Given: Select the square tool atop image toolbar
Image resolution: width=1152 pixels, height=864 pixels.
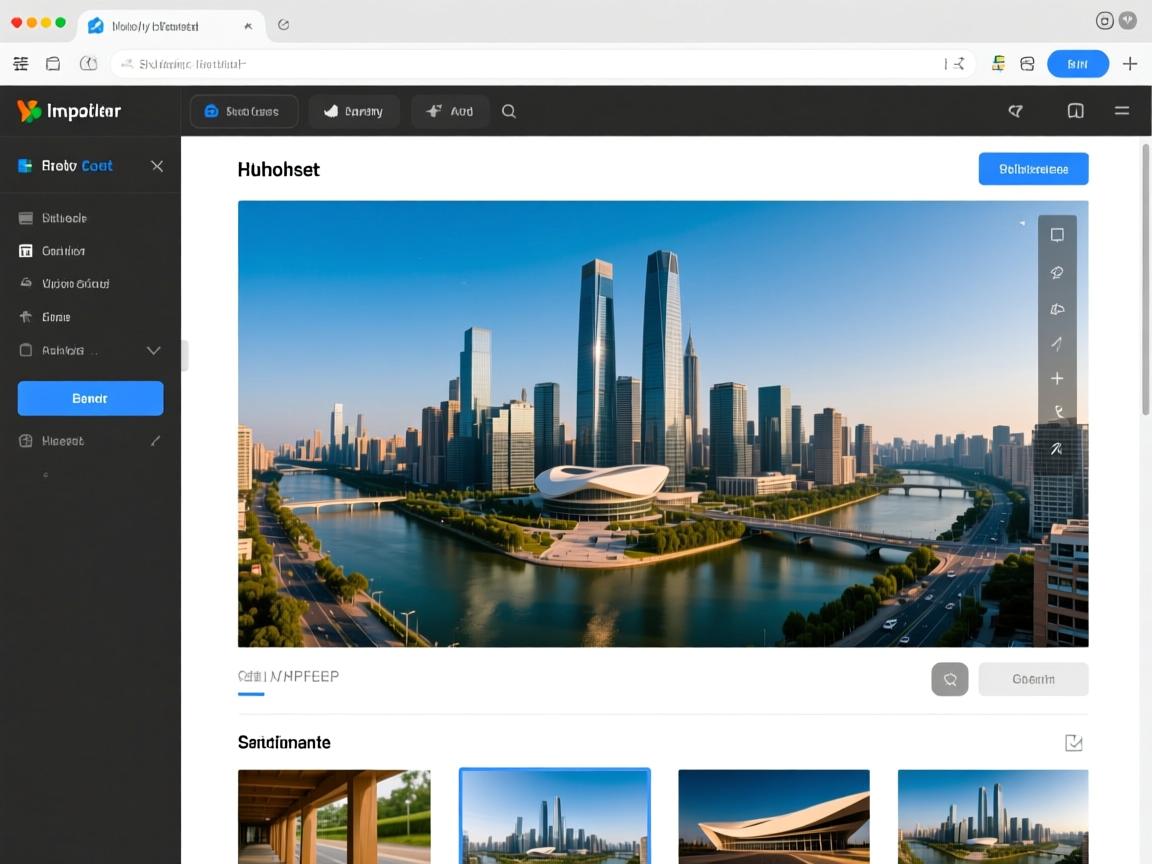Looking at the screenshot, I should 1057,235.
